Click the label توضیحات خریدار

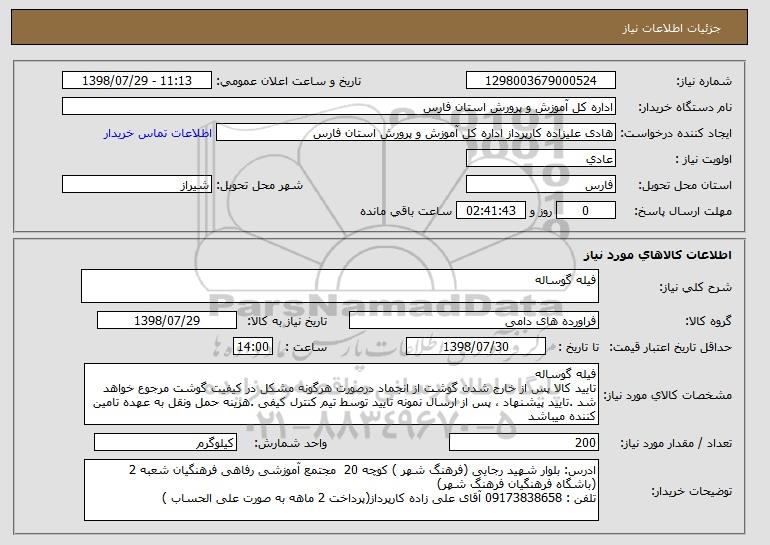691,491
